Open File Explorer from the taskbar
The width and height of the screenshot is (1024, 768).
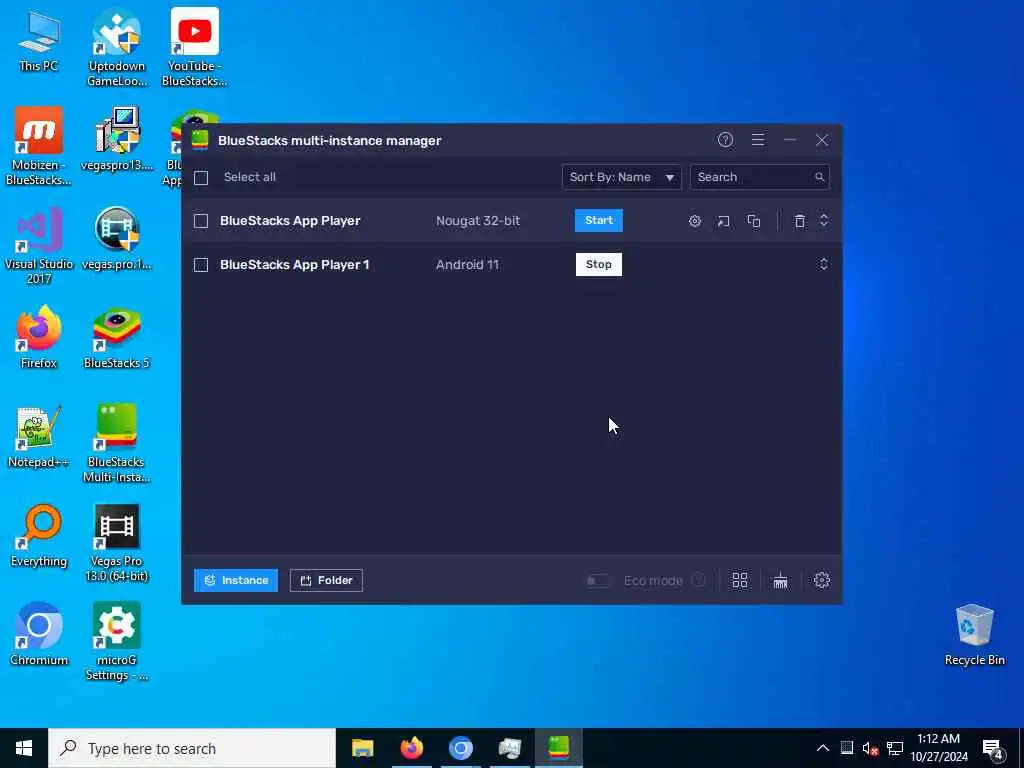[362, 748]
